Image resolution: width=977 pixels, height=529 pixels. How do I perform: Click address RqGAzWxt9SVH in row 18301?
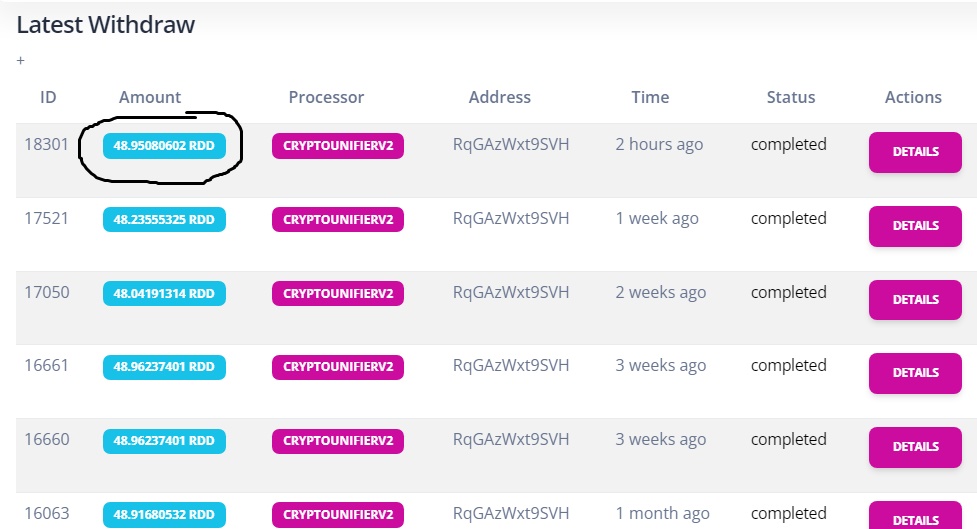(511, 145)
